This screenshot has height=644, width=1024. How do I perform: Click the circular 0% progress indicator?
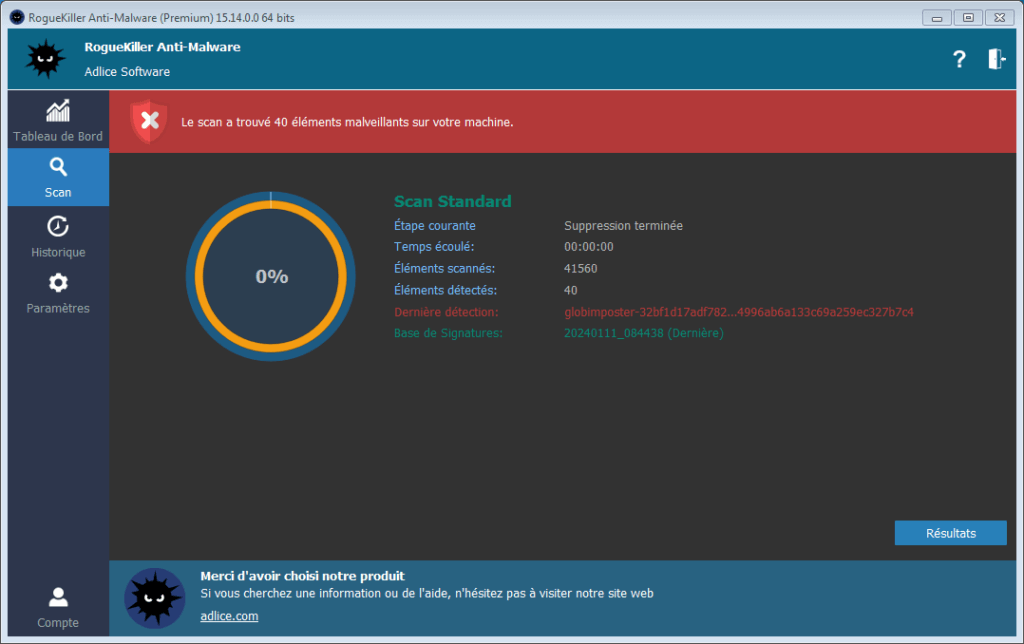(271, 276)
